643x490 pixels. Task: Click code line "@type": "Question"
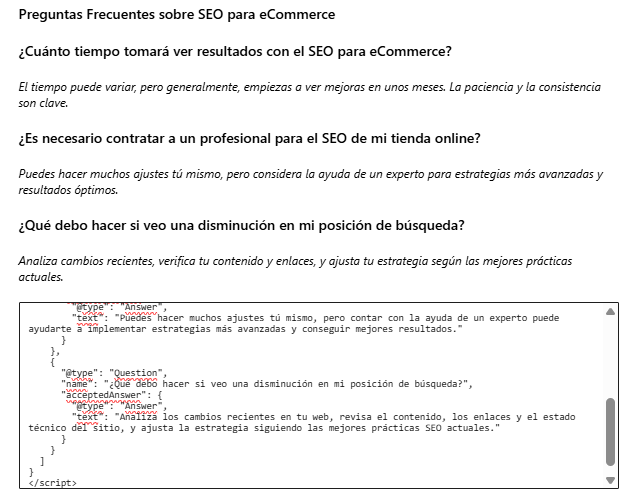114,373
